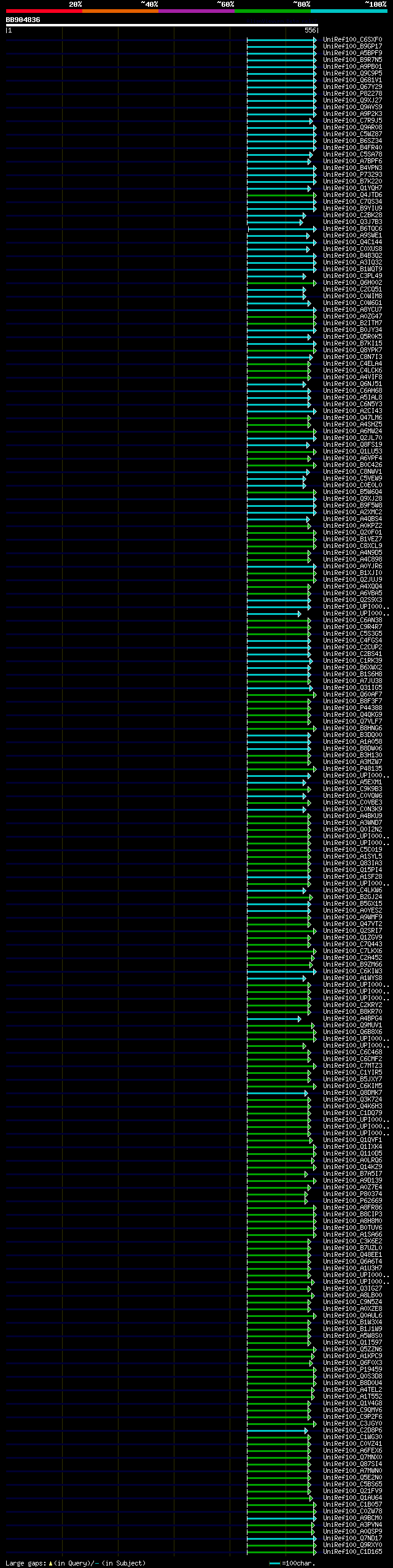Screen dimensions: 393x1568
Task: Select hit label UniRef100_B4FR40
Action: (x=352, y=148)
